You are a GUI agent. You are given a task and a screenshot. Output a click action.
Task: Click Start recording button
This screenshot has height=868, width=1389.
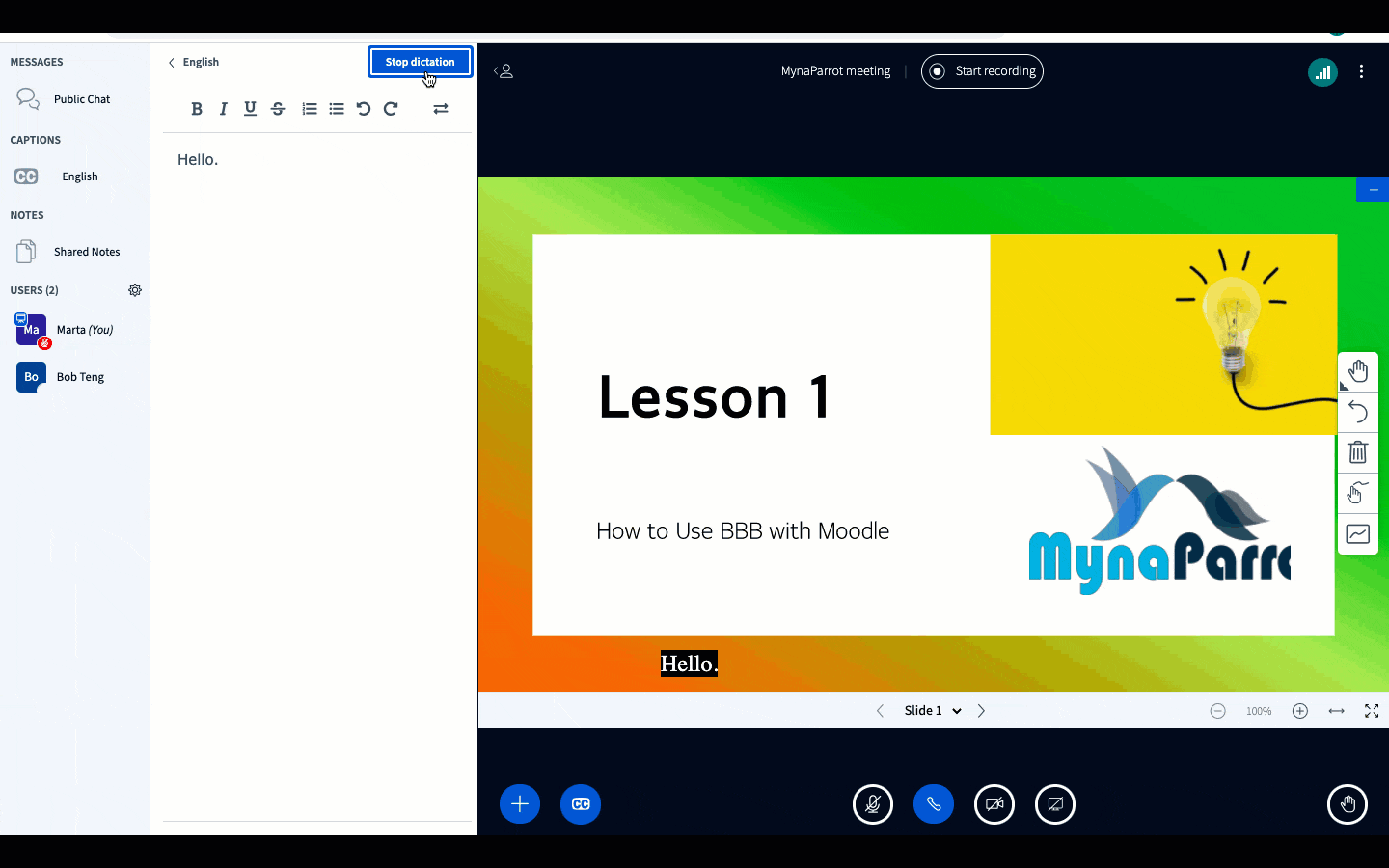click(982, 71)
